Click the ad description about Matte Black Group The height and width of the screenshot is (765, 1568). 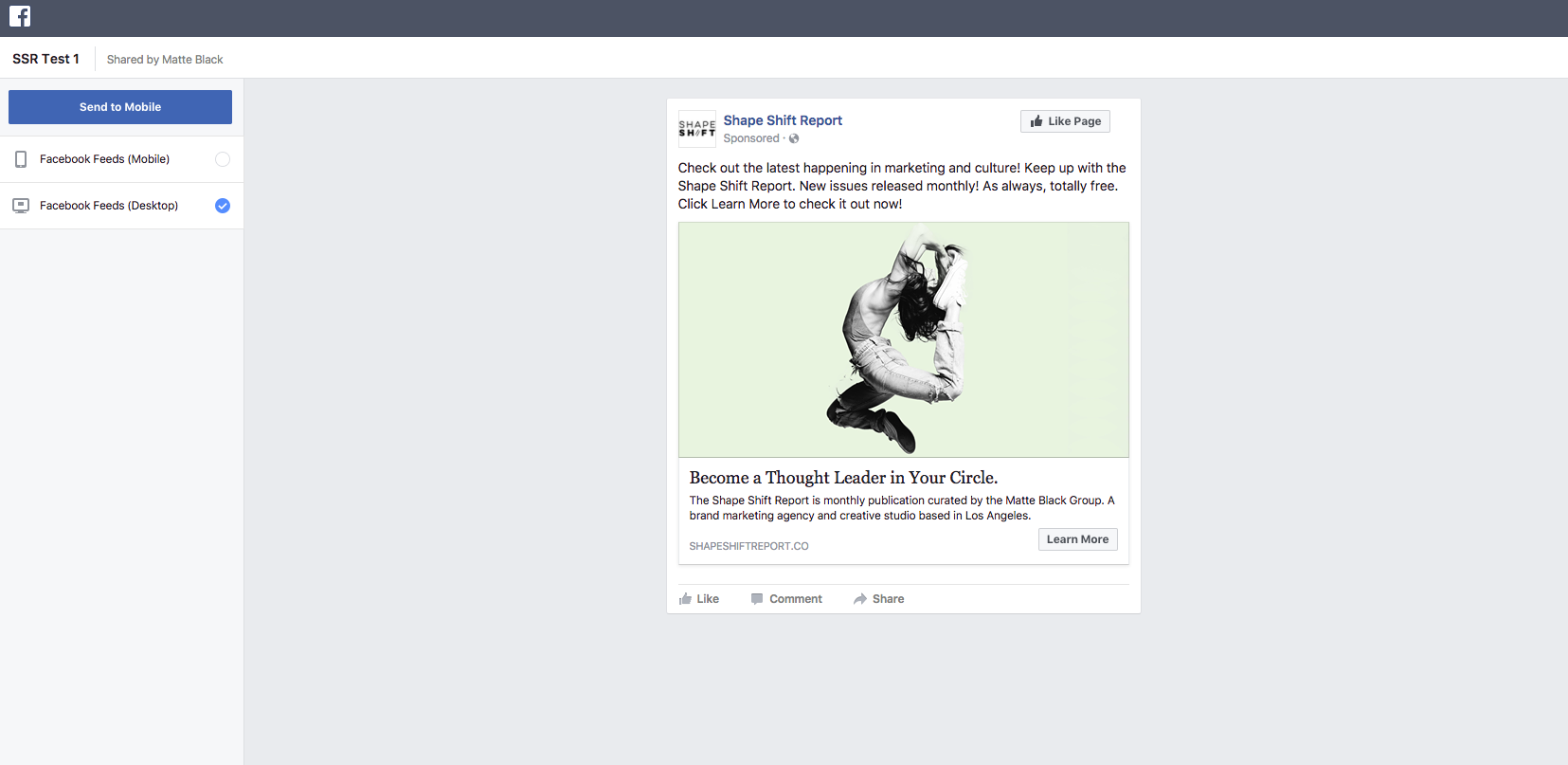902,508
